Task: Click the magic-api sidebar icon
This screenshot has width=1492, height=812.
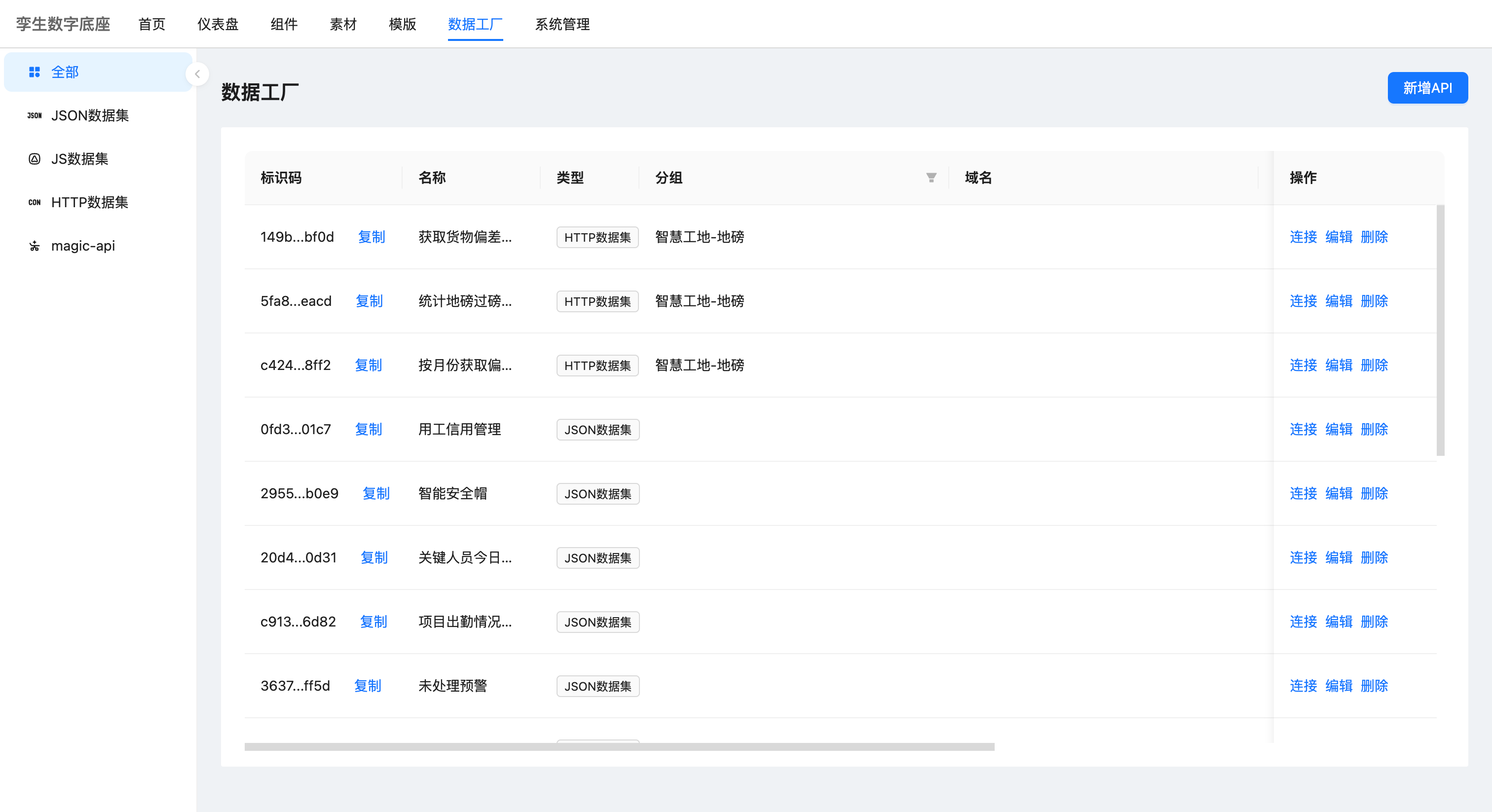Action: click(34, 246)
